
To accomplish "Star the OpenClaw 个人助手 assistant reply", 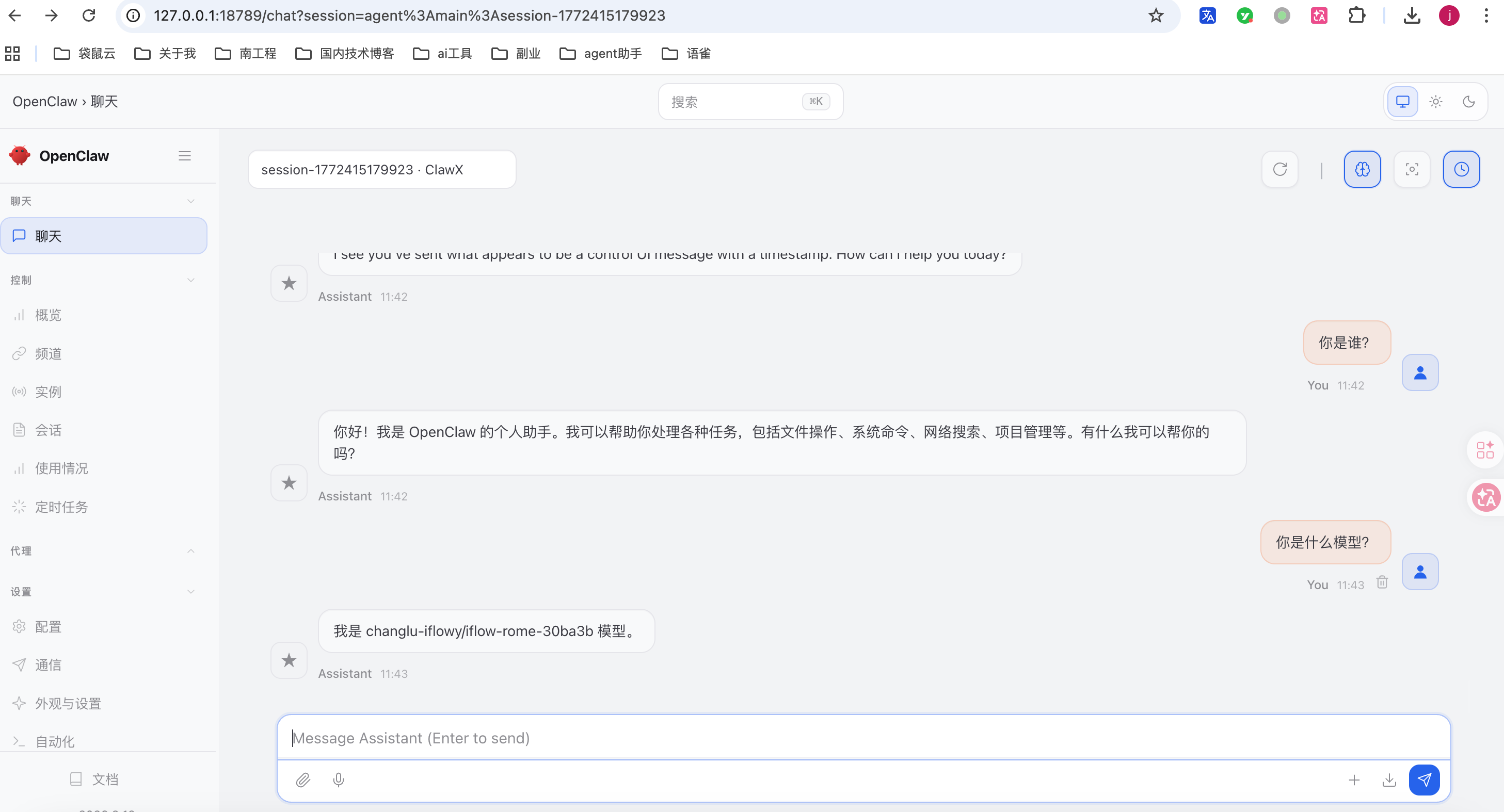I will [289, 483].
